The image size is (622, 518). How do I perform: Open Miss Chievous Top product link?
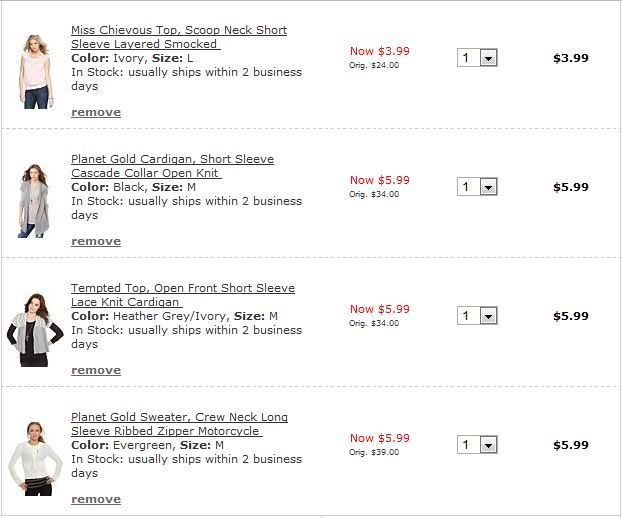pos(178,30)
